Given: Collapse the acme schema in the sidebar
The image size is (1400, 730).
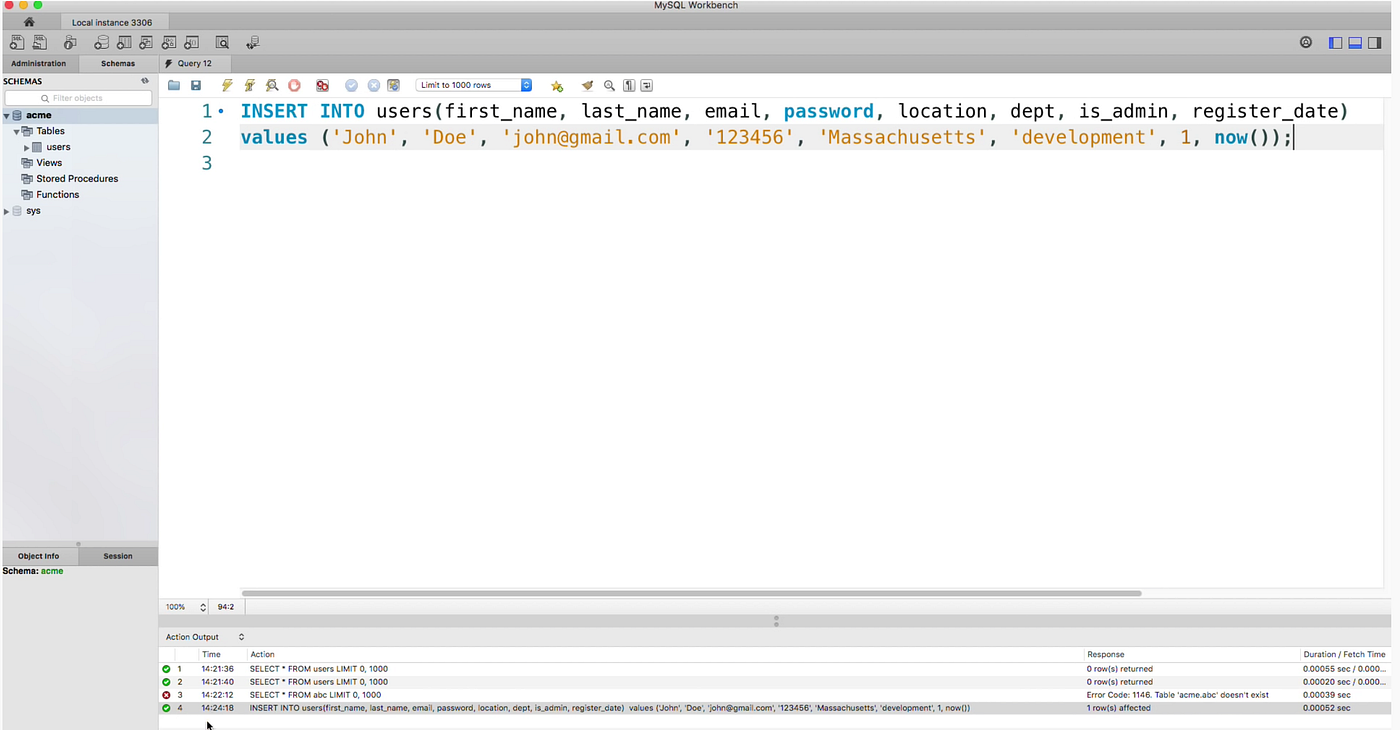Looking at the screenshot, I should [6, 115].
